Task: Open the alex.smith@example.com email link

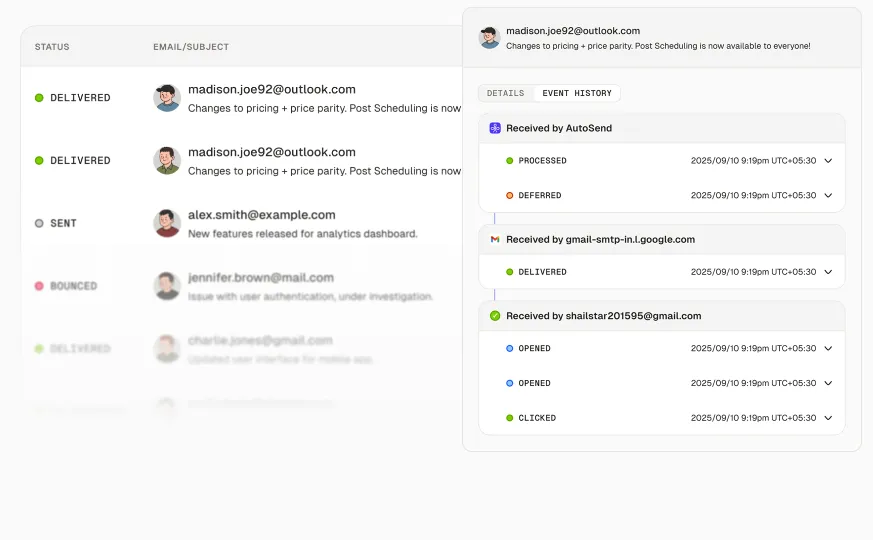Action: coord(261,215)
